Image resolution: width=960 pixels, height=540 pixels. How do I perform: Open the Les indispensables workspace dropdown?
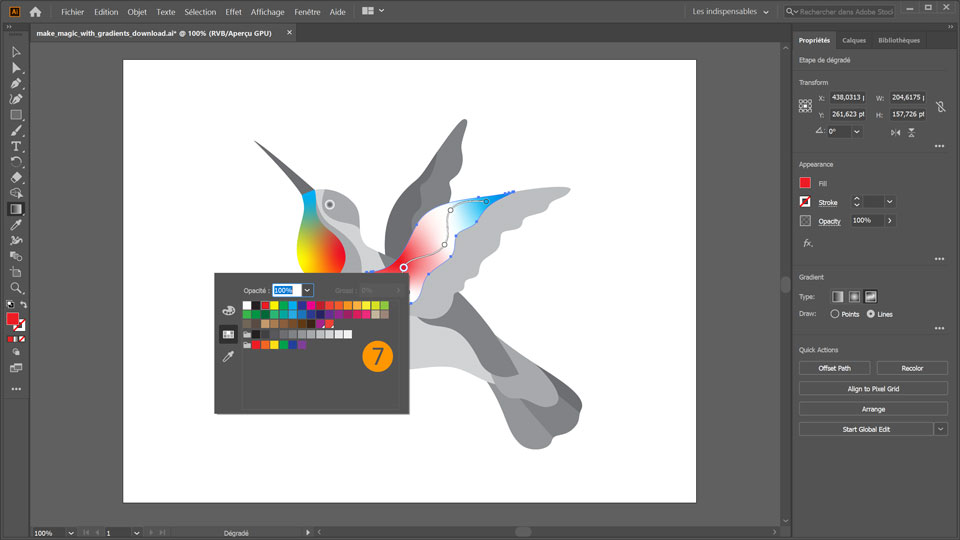tap(730, 12)
